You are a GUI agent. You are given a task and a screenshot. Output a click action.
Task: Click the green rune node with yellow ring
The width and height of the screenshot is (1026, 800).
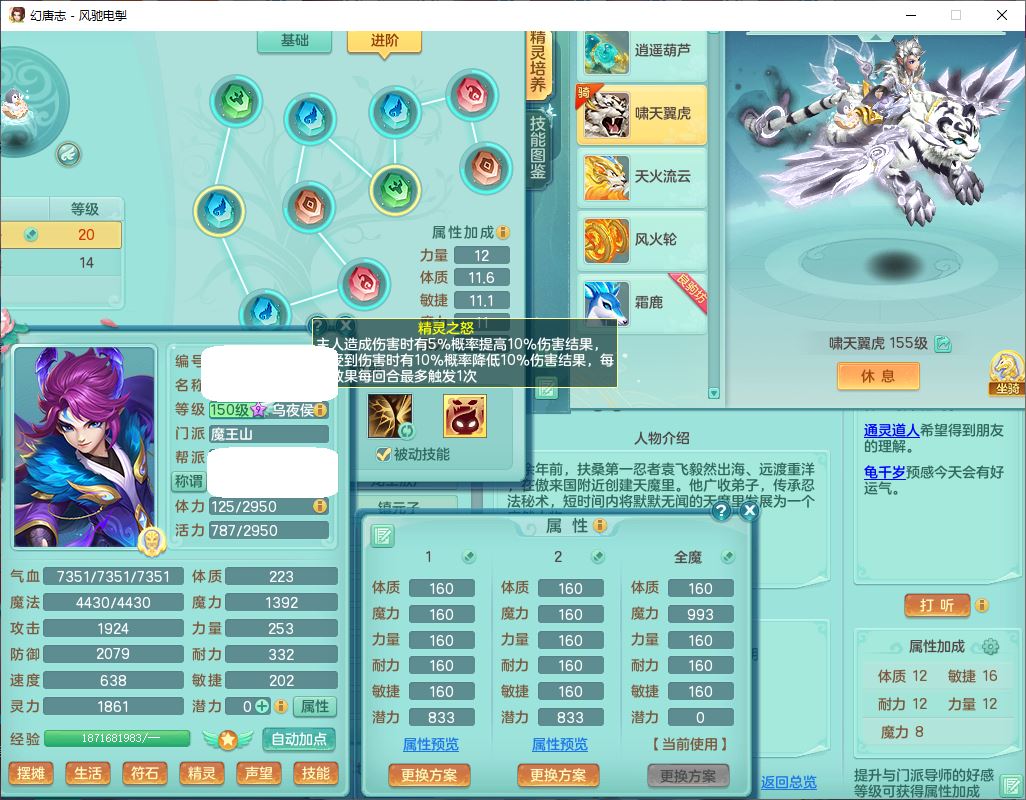coord(395,189)
